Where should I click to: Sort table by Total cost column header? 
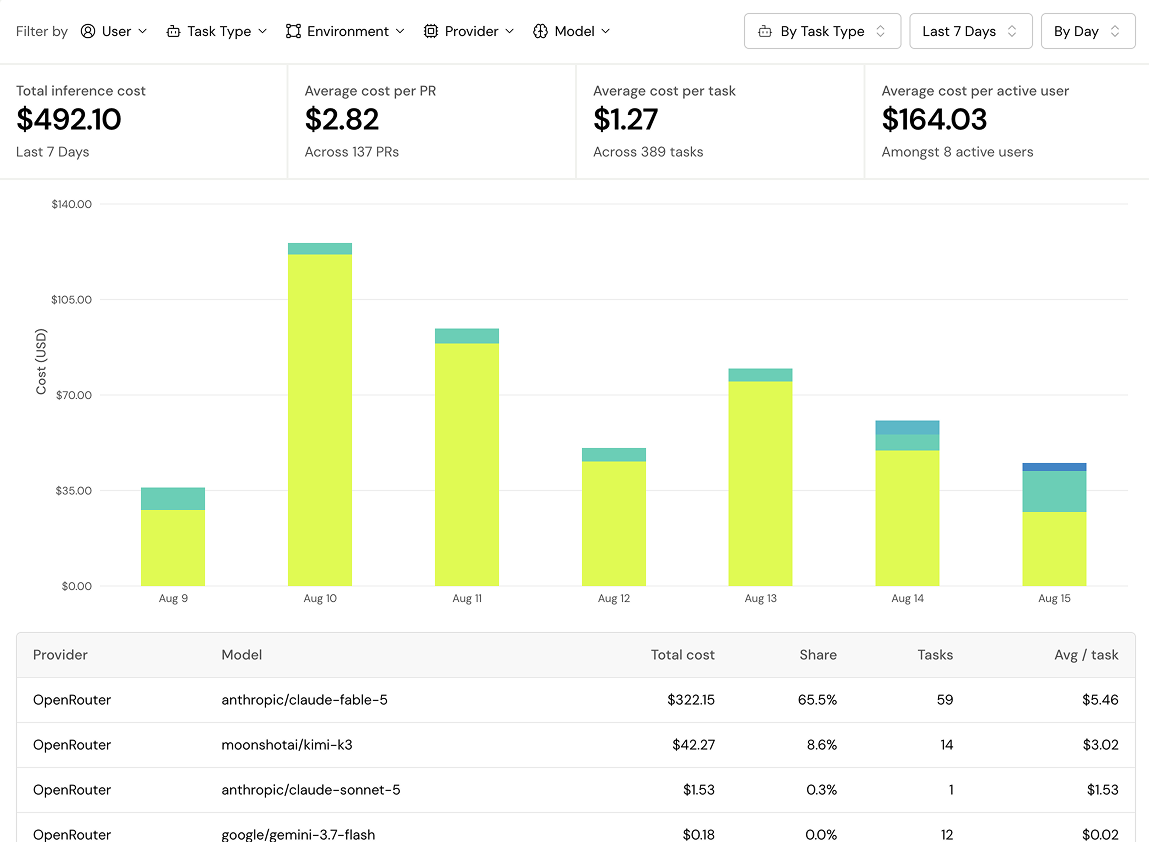[x=682, y=655]
